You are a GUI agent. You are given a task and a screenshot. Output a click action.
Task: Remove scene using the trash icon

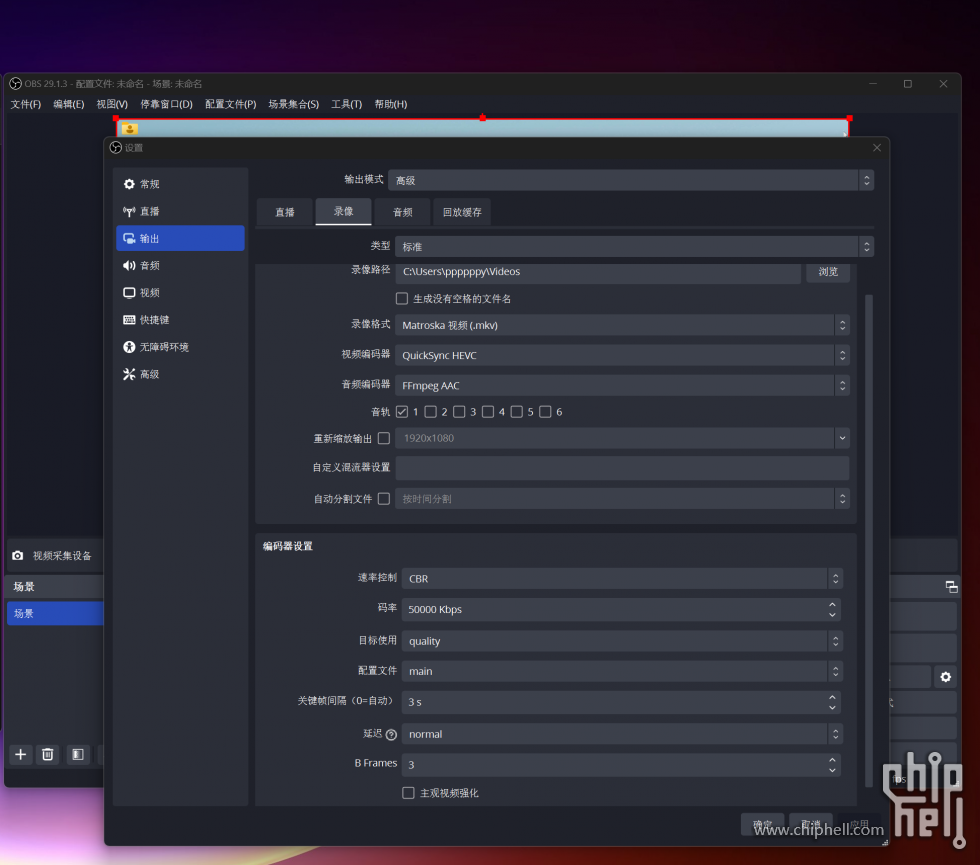point(48,754)
